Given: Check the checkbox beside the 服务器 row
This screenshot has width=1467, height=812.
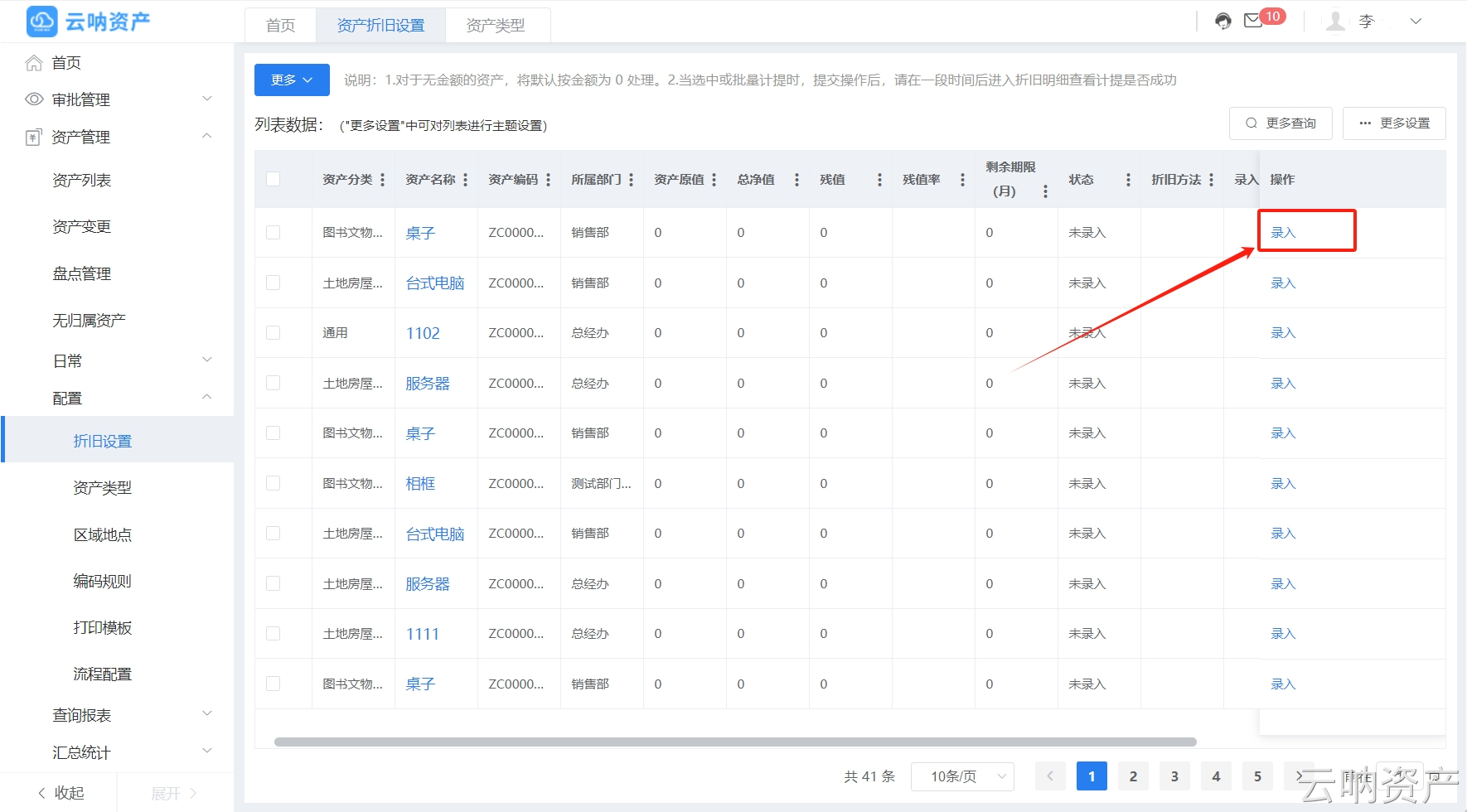Looking at the screenshot, I should (x=274, y=383).
